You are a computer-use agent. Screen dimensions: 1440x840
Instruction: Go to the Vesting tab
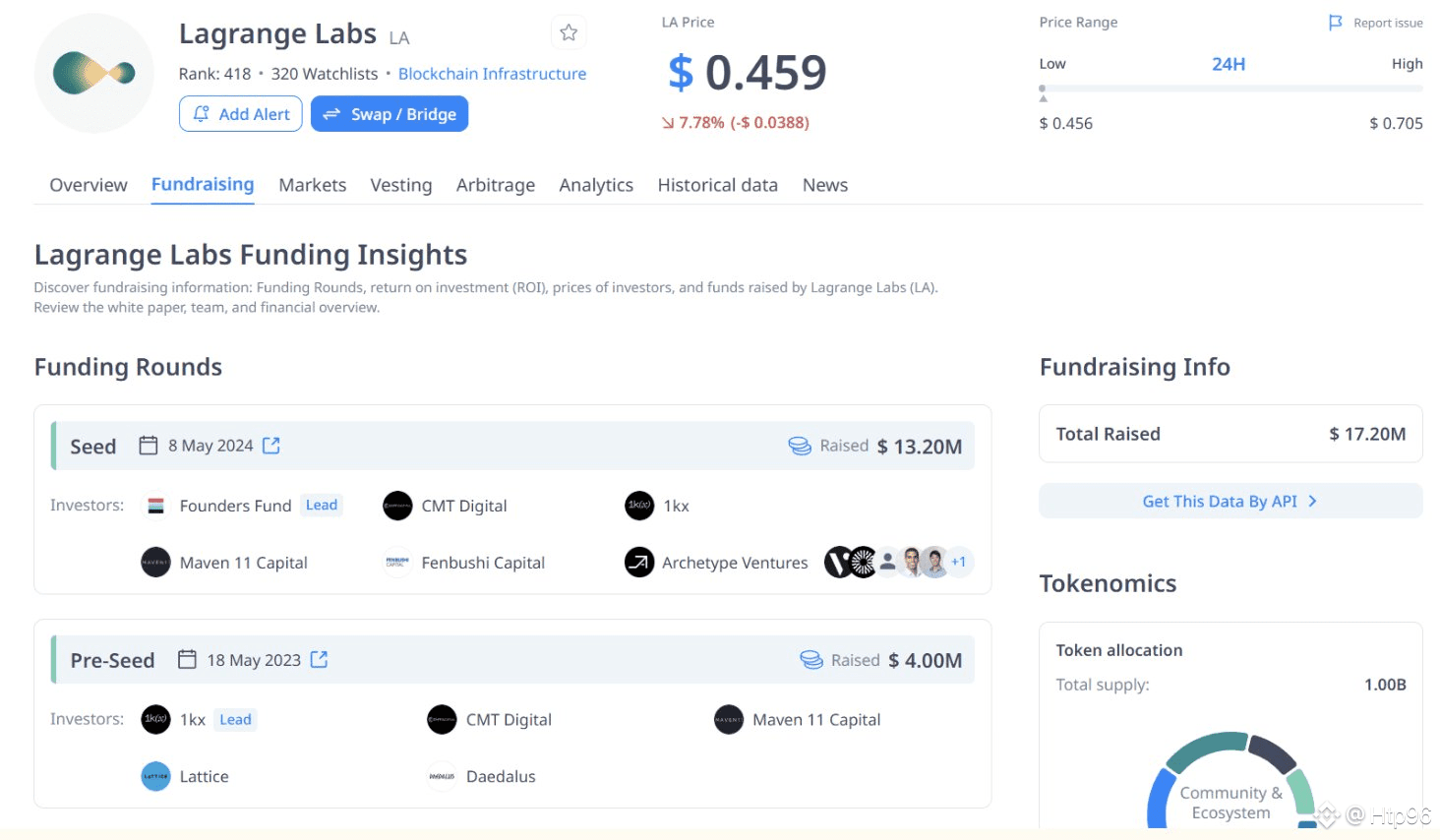click(401, 185)
